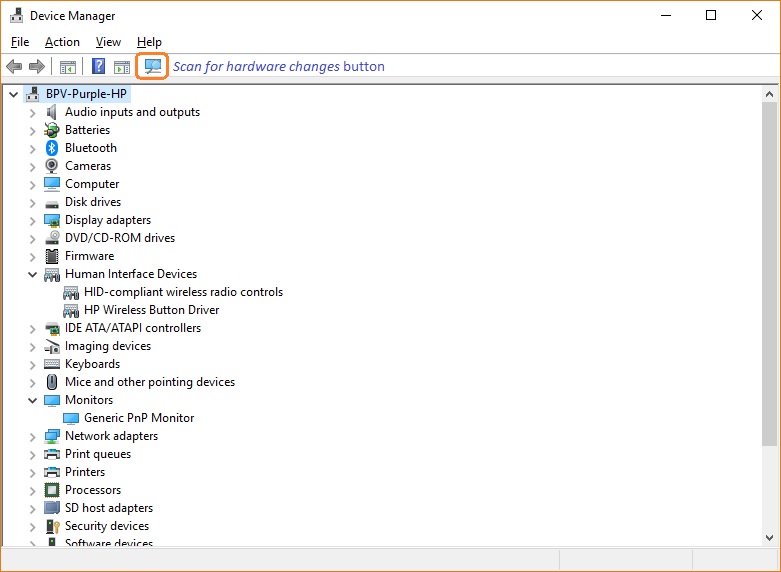
Task: Select the Cameras label
Action: (x=88, y=166)
